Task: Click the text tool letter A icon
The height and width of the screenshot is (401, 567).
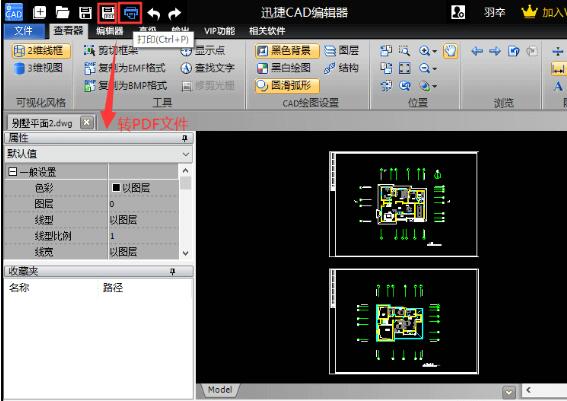Action: coord(558,86)
